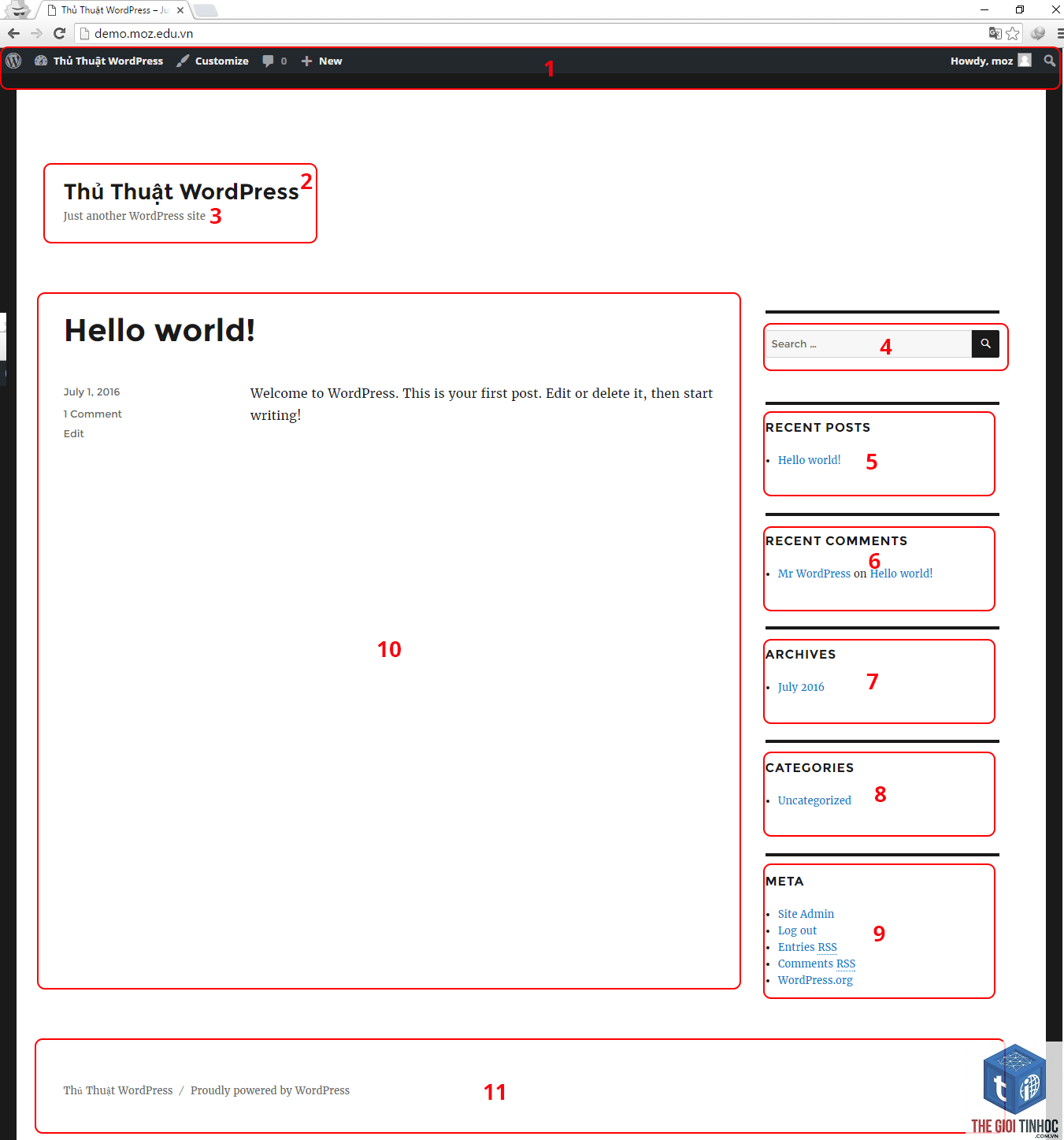This screenshot has height=1140, width=1064.
Task: Close the Thủ Thuật WordPress browser tab
Action: (x=180, y=10)
